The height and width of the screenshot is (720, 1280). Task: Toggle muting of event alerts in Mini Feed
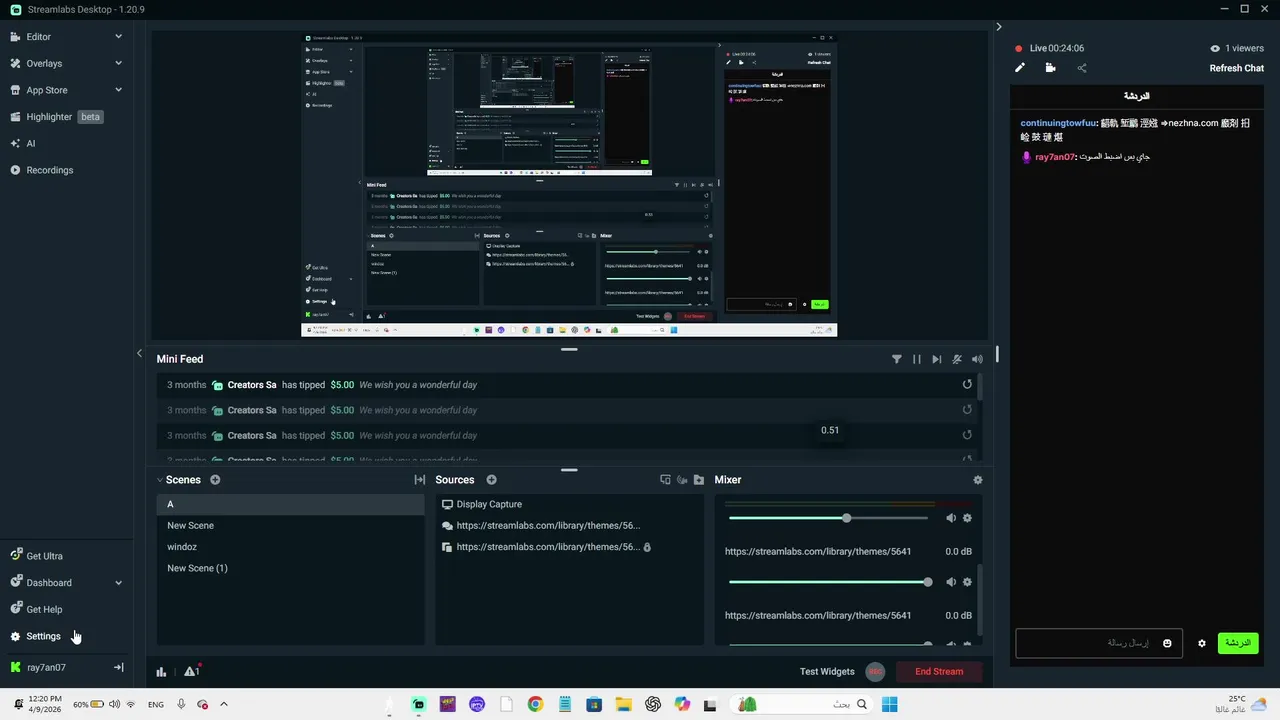[957, 359]
